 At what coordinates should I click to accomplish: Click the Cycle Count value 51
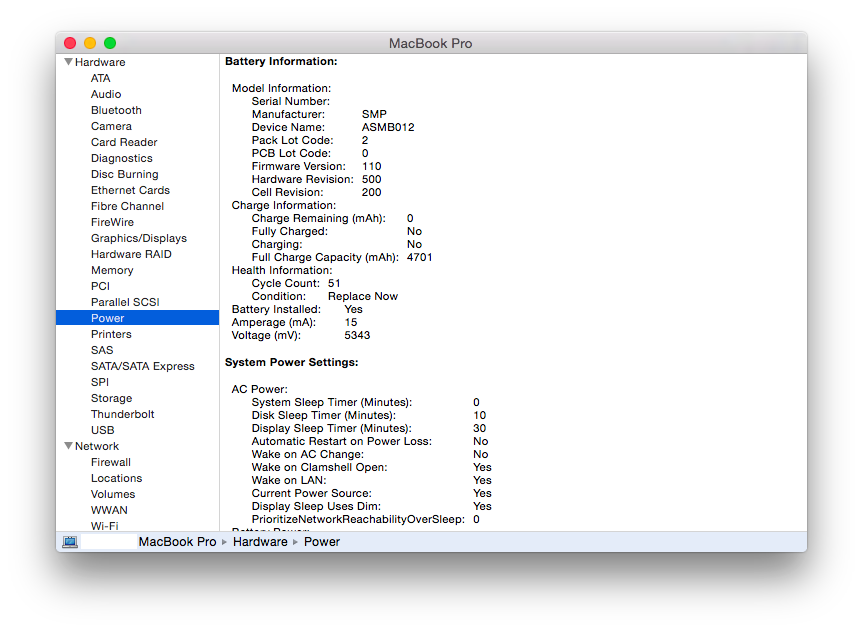click(x=334, y=282)
